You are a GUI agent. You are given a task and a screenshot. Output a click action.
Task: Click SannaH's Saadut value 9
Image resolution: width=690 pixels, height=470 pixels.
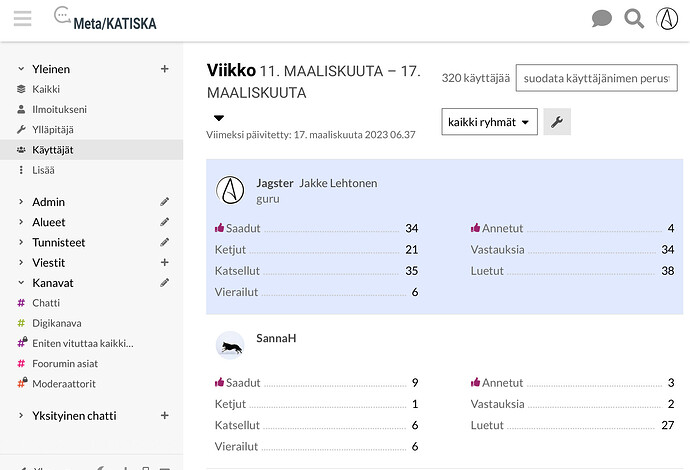point(415,383)
